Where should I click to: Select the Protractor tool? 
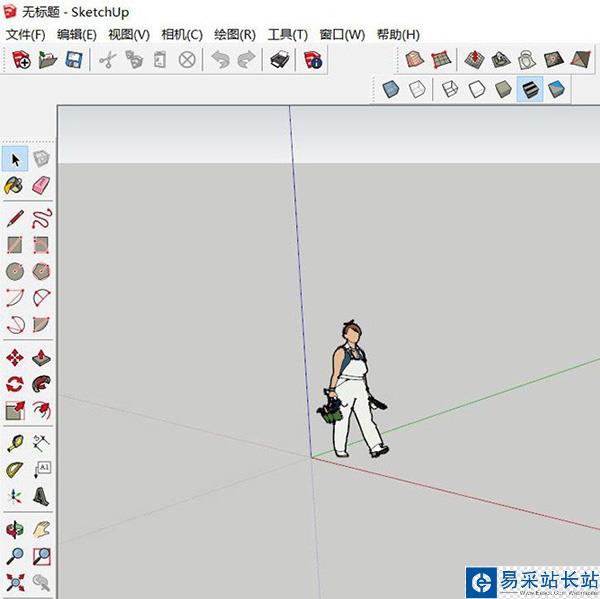15,470
